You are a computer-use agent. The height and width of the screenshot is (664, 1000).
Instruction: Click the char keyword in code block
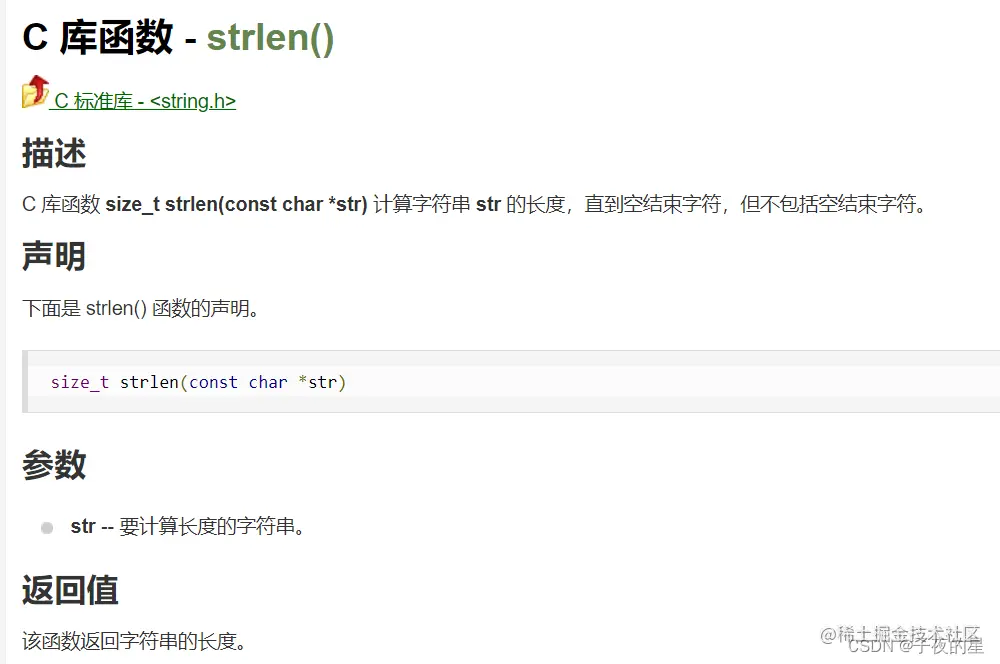[268, 382]
